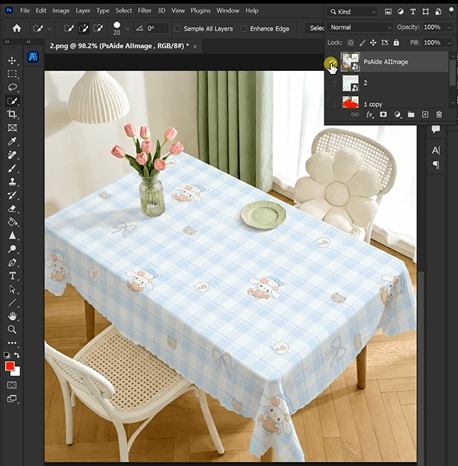Open the PsAide plugin panel icon

pos(33,57)
